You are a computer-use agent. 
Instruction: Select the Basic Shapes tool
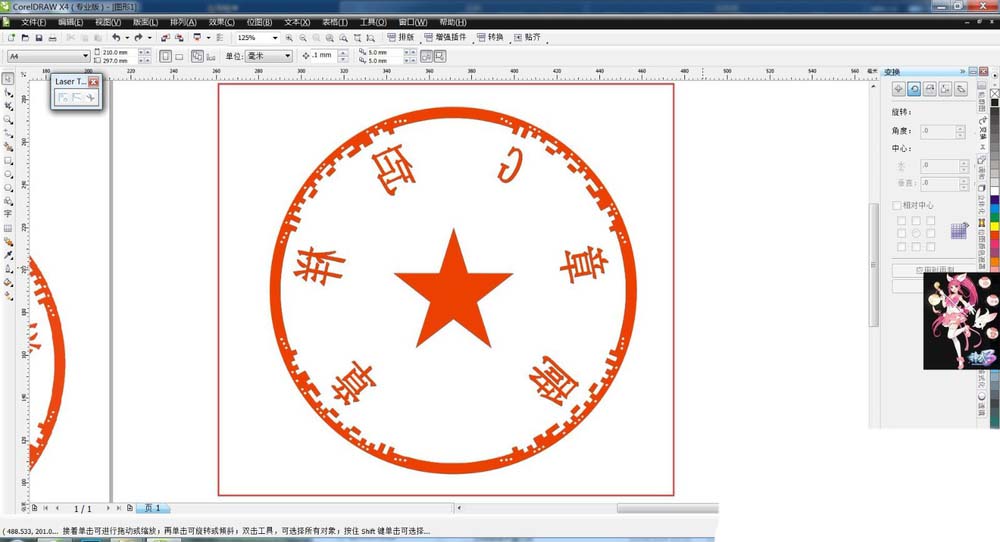[x=8, y=201]
